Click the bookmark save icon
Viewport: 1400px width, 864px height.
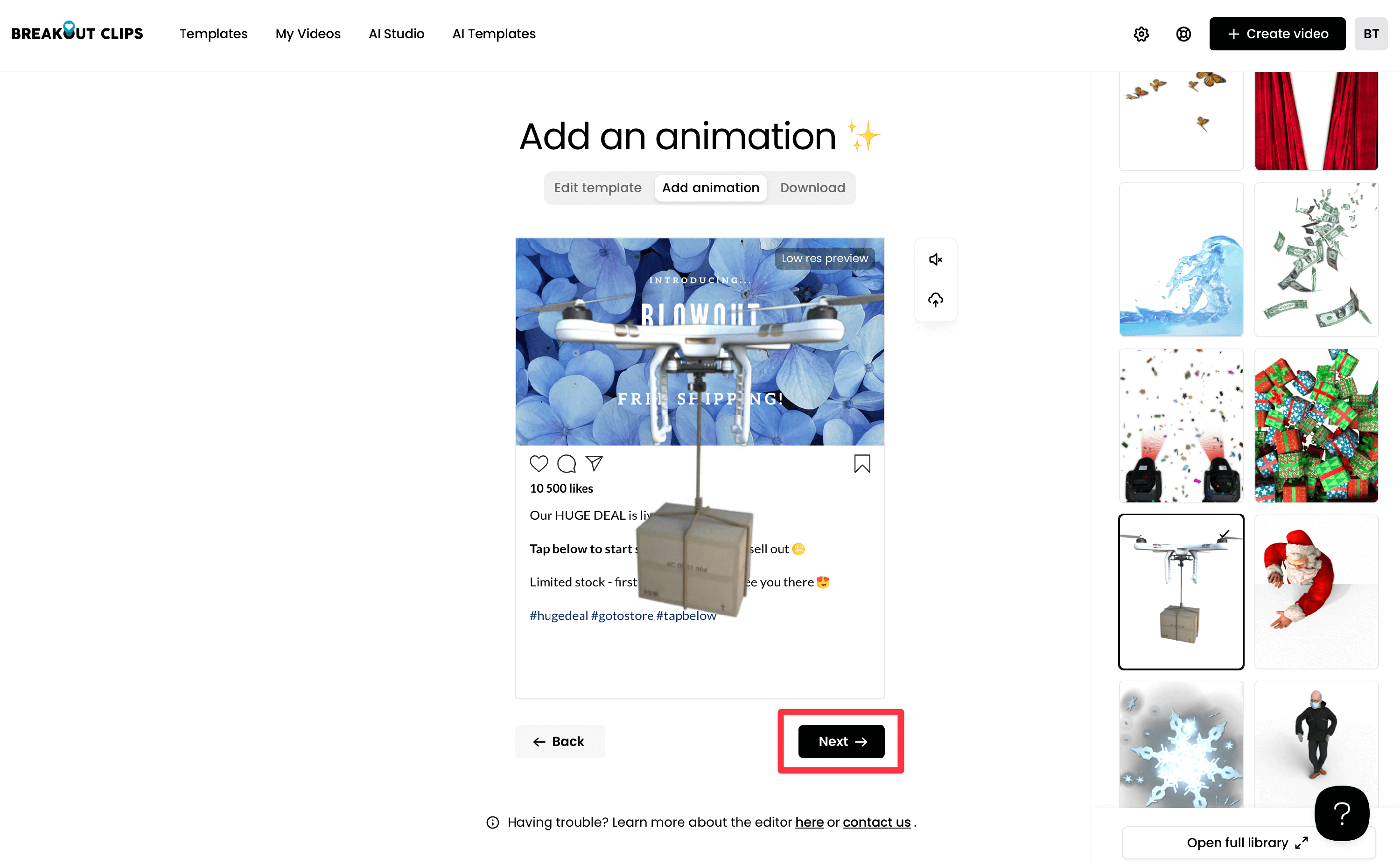(x=862, y=463)
